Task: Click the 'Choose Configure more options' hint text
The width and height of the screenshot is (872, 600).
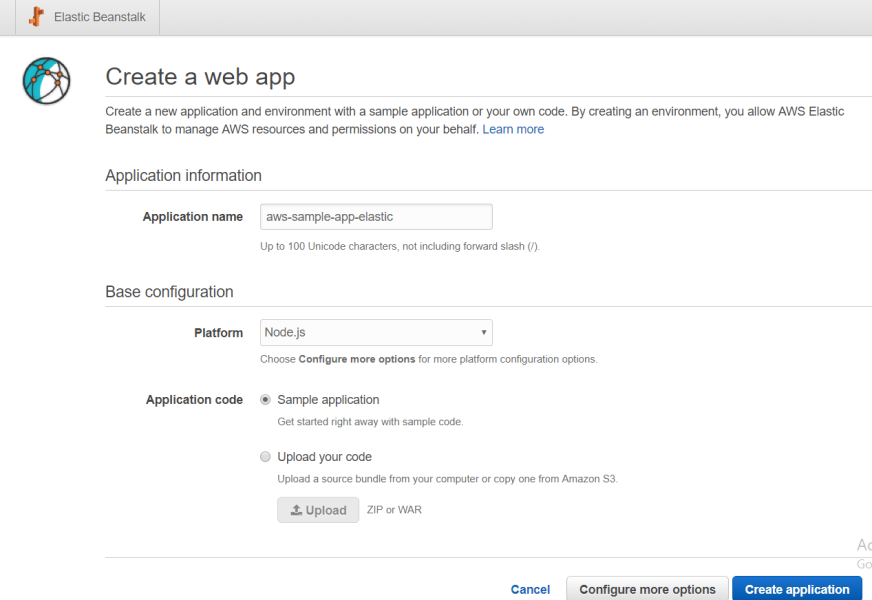Action: (429, 359)
